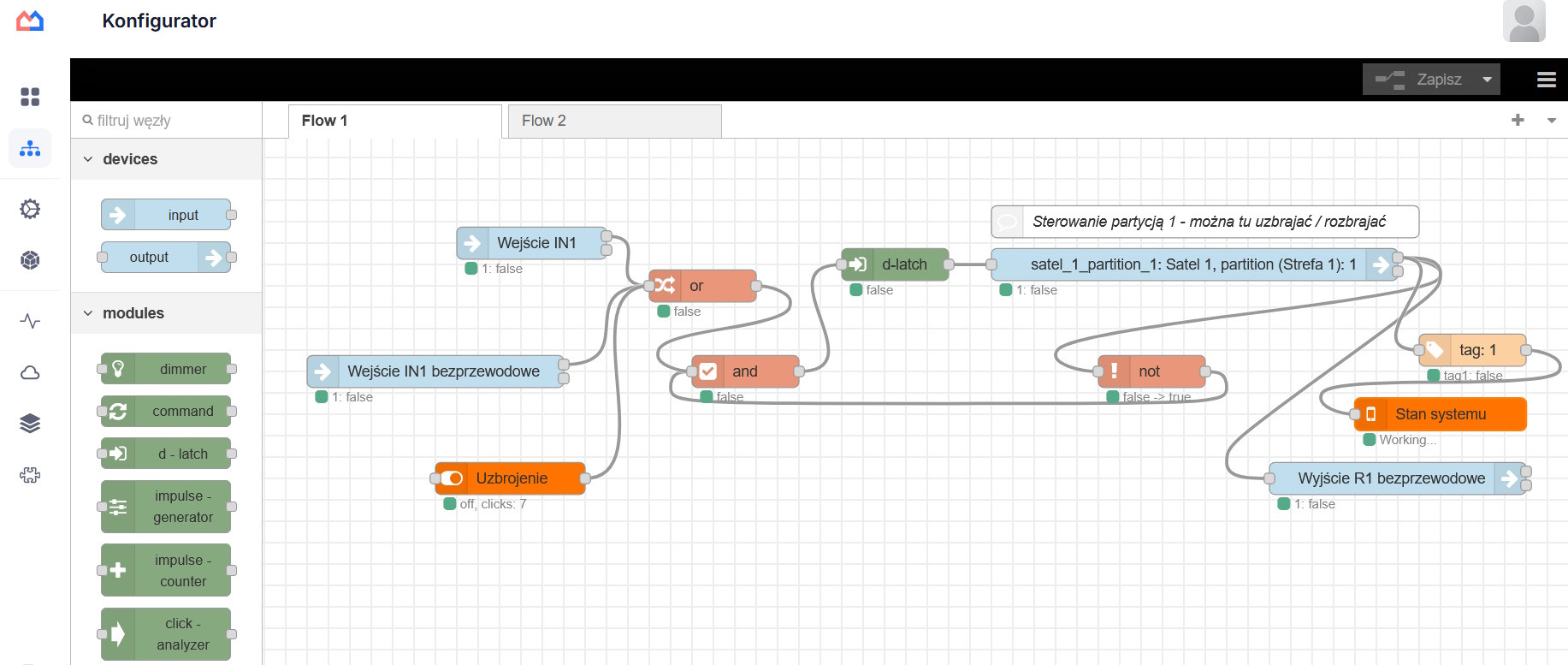
Task: Click the Konfigurator logo icon
Action: pos(30,21)
